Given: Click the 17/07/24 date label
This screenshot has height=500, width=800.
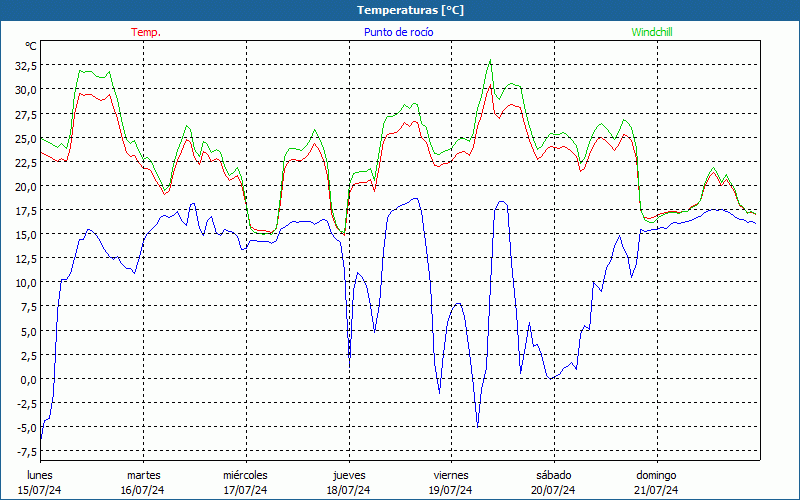Looking at the screenshot, I should click(x=246, y=490).
